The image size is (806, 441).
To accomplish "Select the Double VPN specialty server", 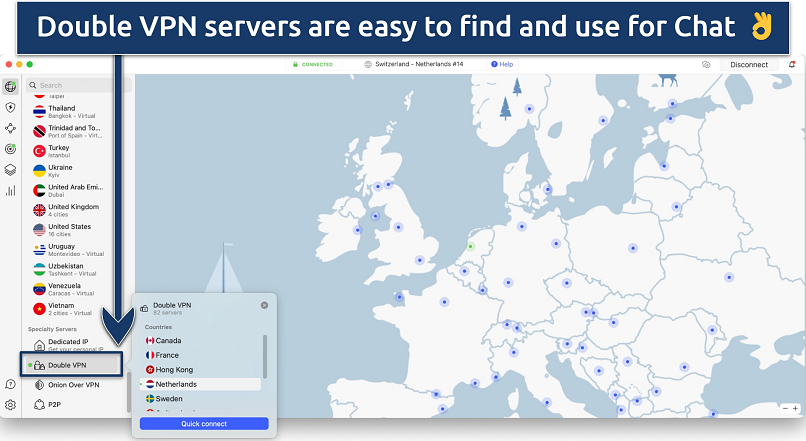I will [x=71, y=365].
